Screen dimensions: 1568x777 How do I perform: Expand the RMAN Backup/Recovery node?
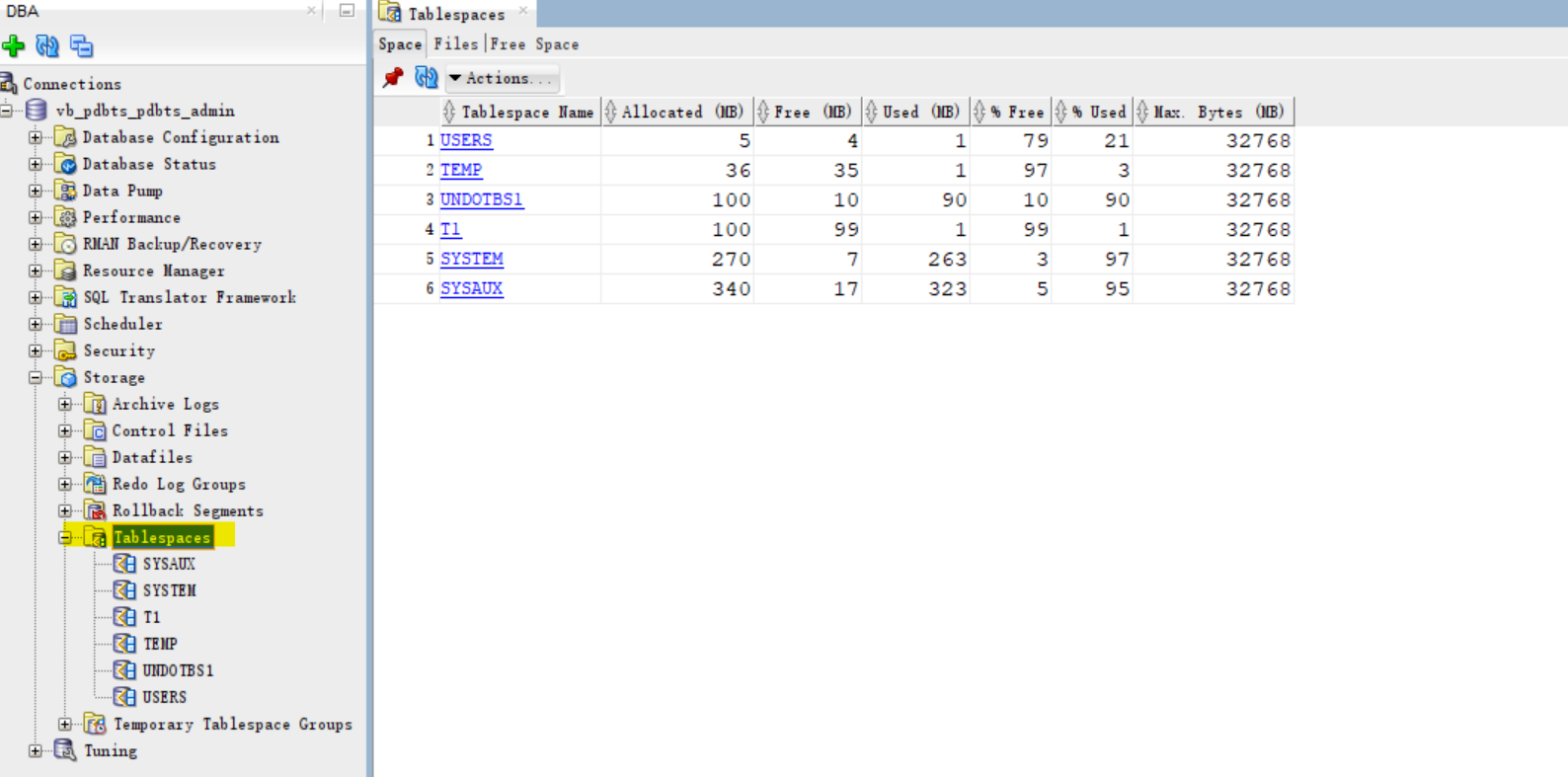[36, 244]
